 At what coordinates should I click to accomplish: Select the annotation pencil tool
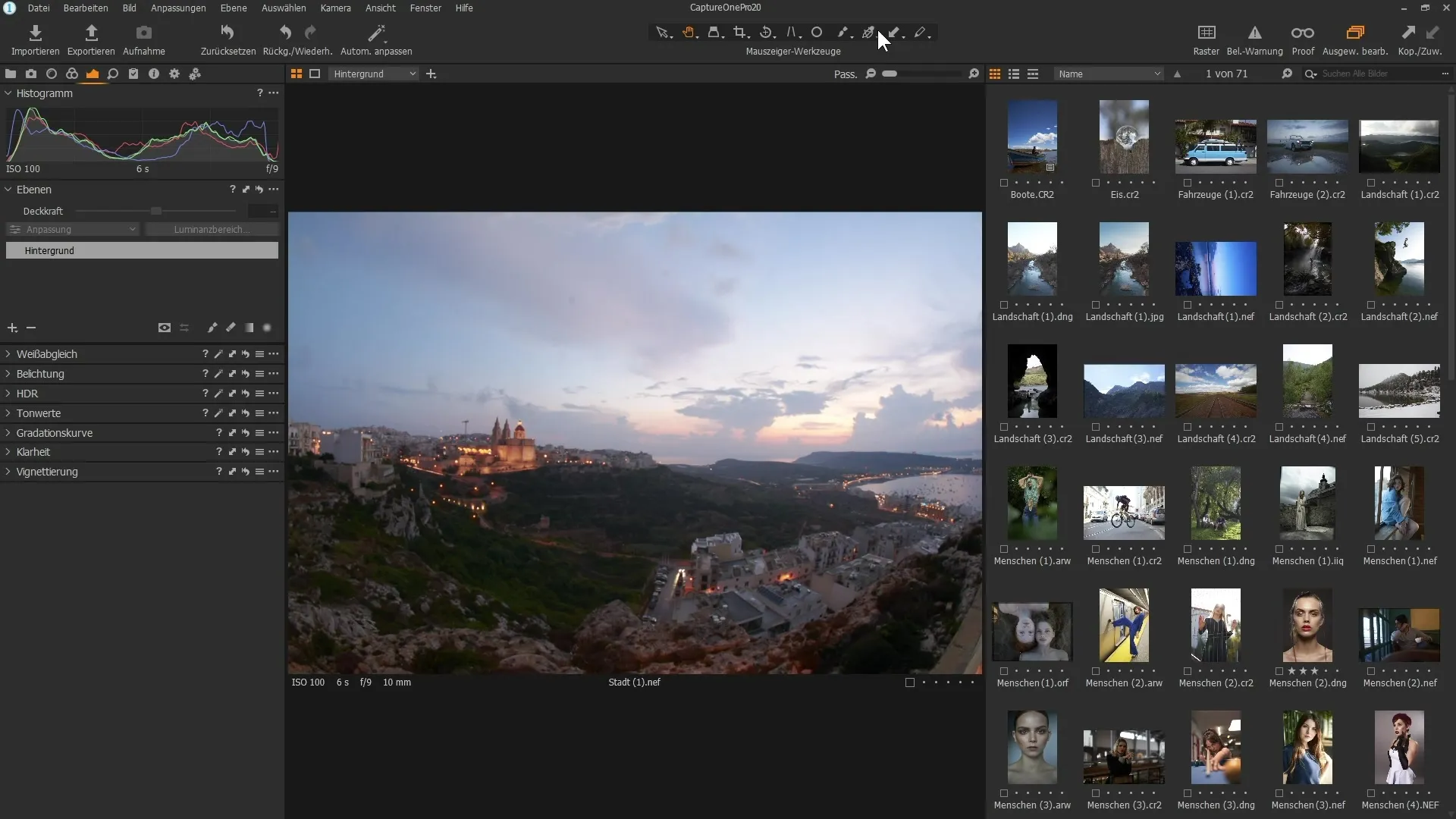click(920, 33)
